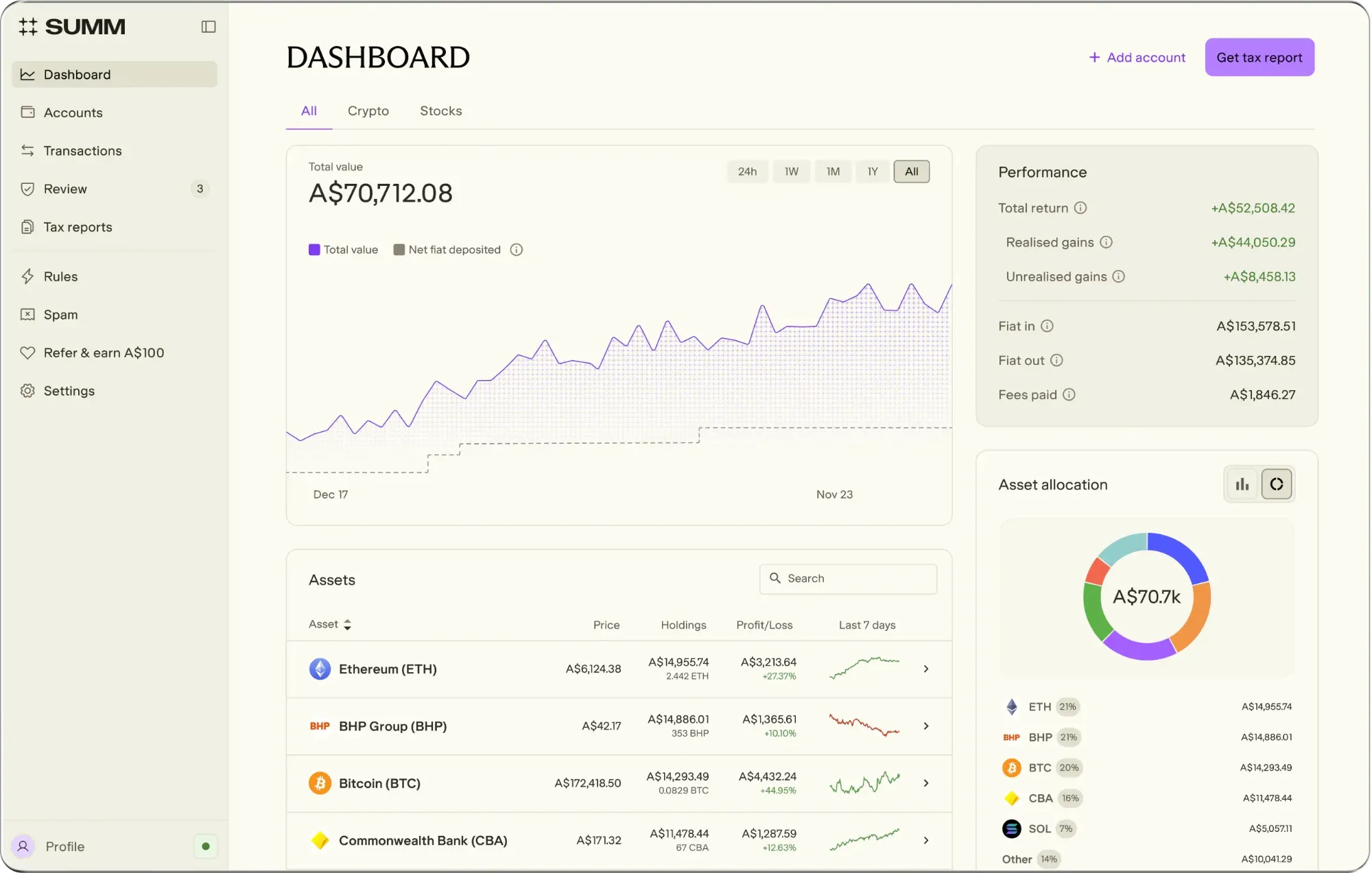Collapse the sidebar with the panel icon
This screenshot has width=1372, height=873.
209,27
